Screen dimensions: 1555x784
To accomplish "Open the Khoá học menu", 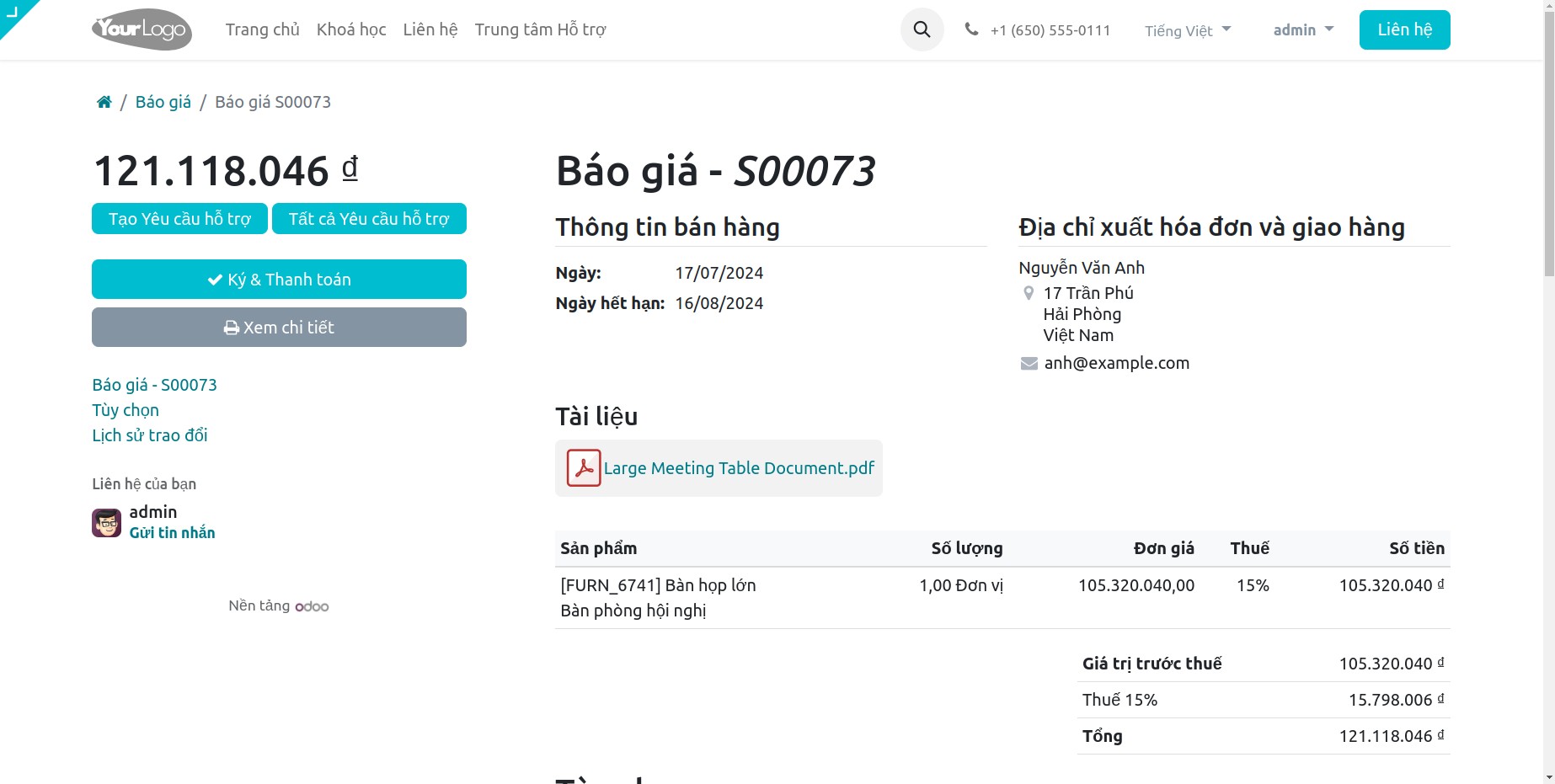I will (x=351, y=29).
